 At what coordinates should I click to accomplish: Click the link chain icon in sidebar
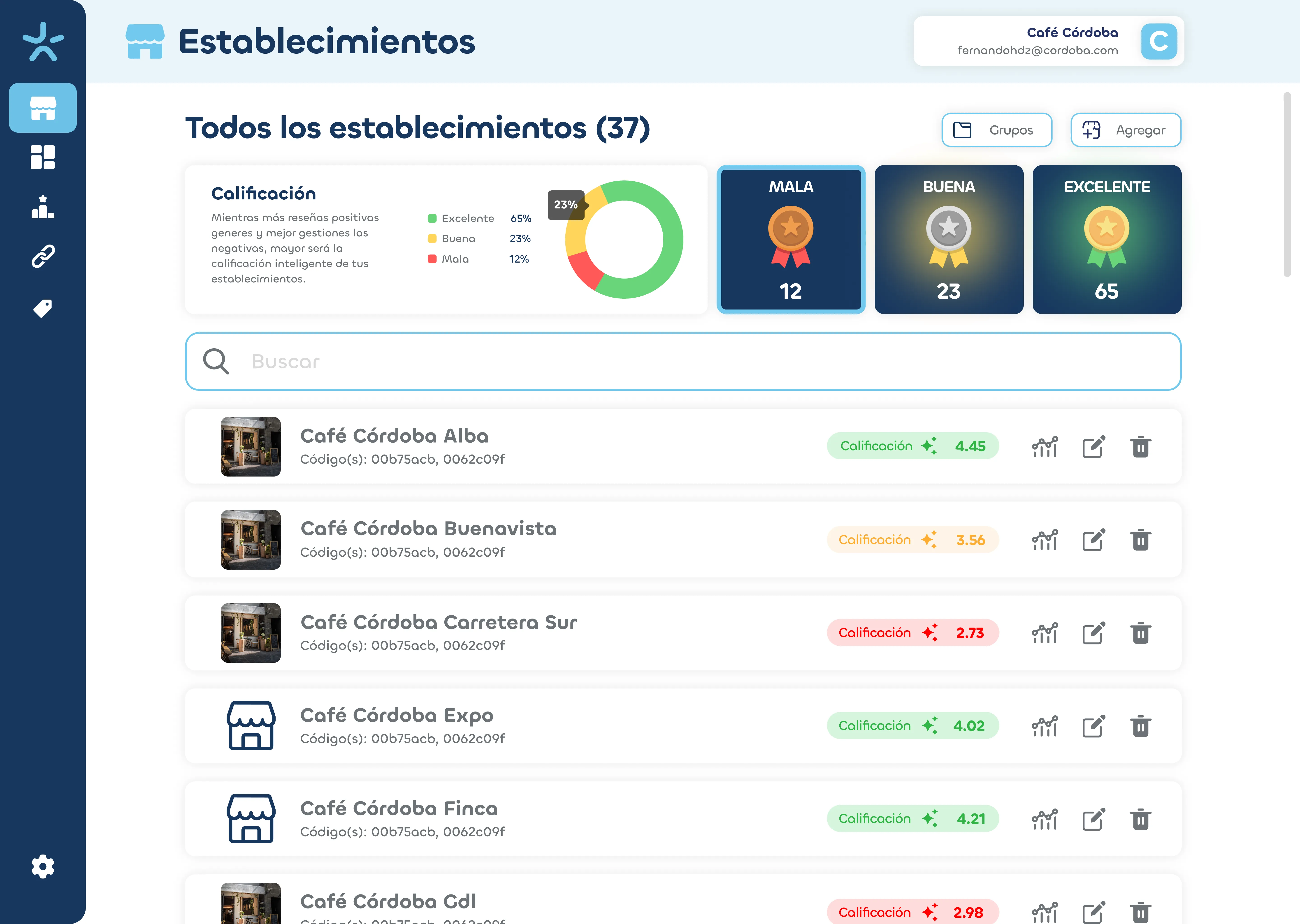43,256
